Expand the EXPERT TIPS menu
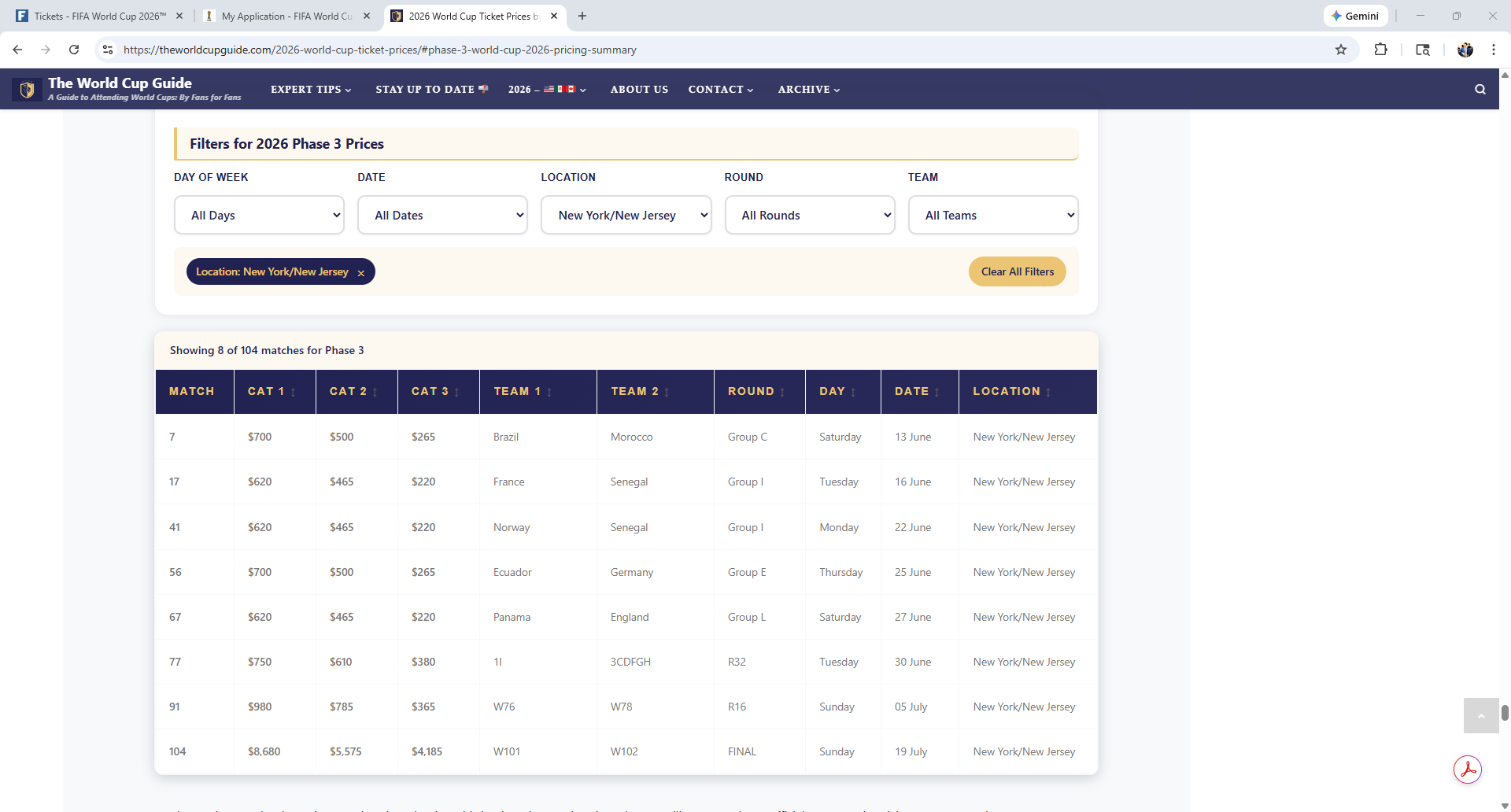The image size is (1511, 812). [x=311, y=89]
